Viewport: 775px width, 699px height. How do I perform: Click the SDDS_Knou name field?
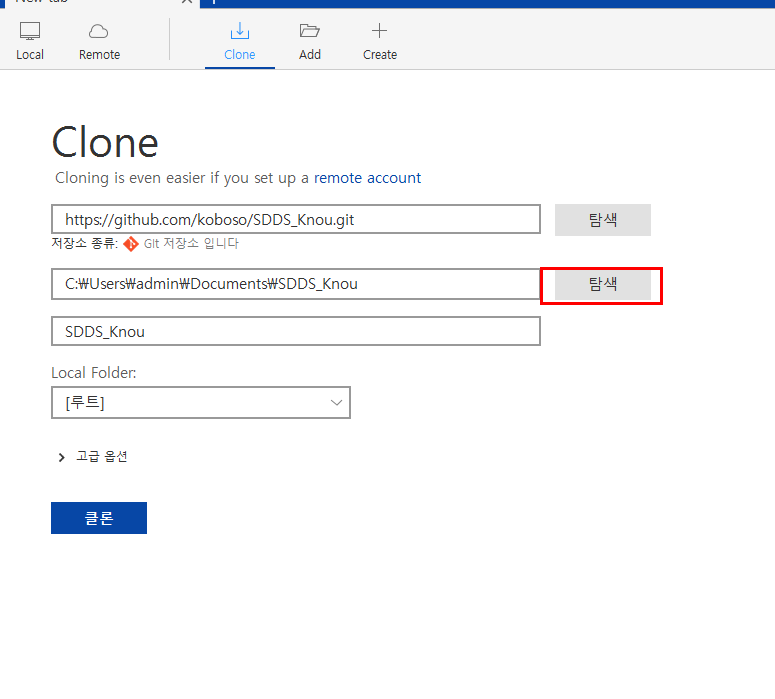(x=296, y=331)
